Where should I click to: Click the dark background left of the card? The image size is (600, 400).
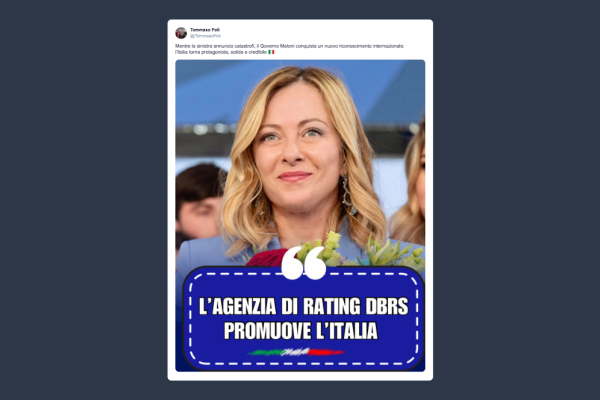(83, 200)
